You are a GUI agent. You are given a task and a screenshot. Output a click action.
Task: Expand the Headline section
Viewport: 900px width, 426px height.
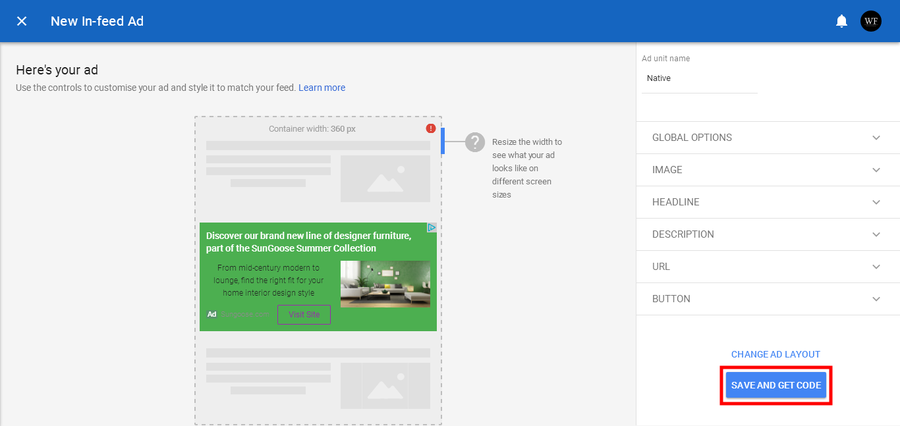click(x=767, y=202)
